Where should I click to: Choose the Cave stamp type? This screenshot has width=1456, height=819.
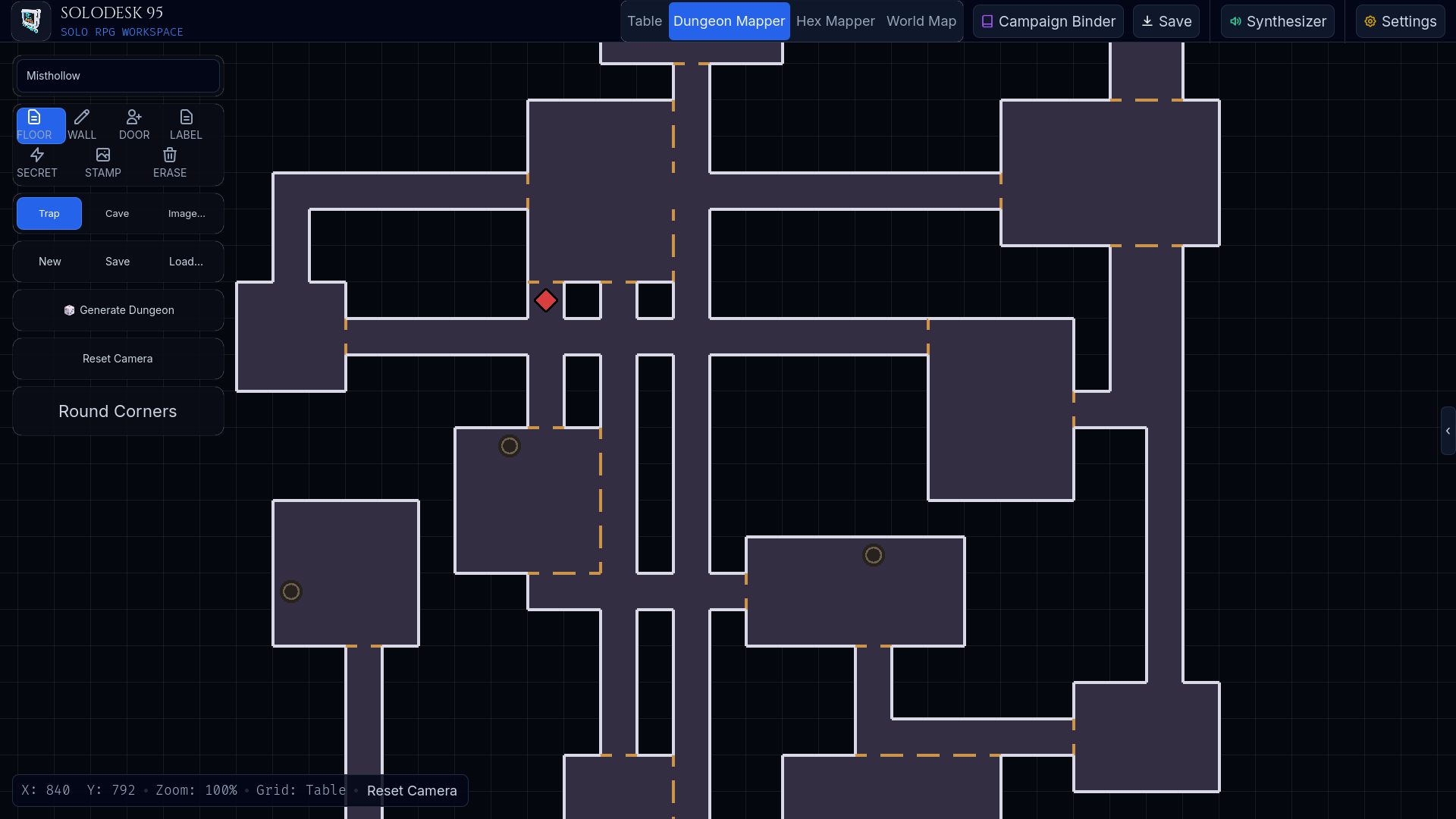pos(117,213)
